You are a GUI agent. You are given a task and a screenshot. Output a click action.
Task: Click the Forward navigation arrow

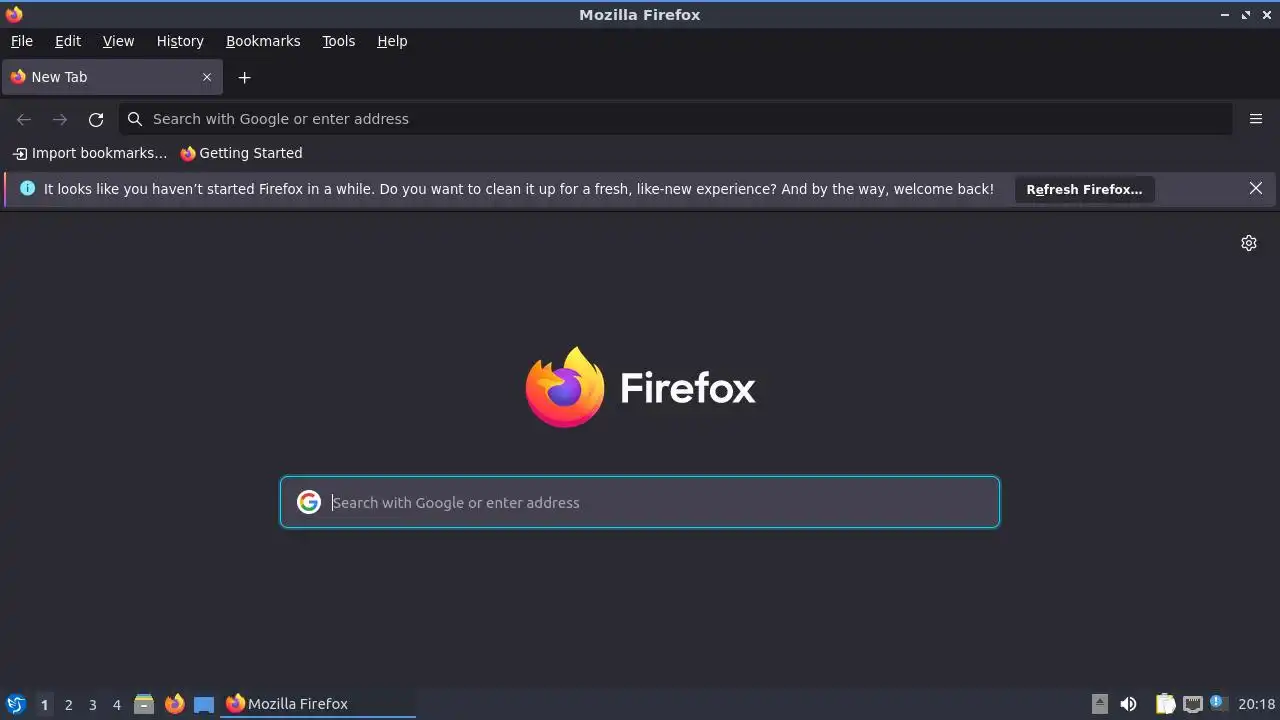60,119
